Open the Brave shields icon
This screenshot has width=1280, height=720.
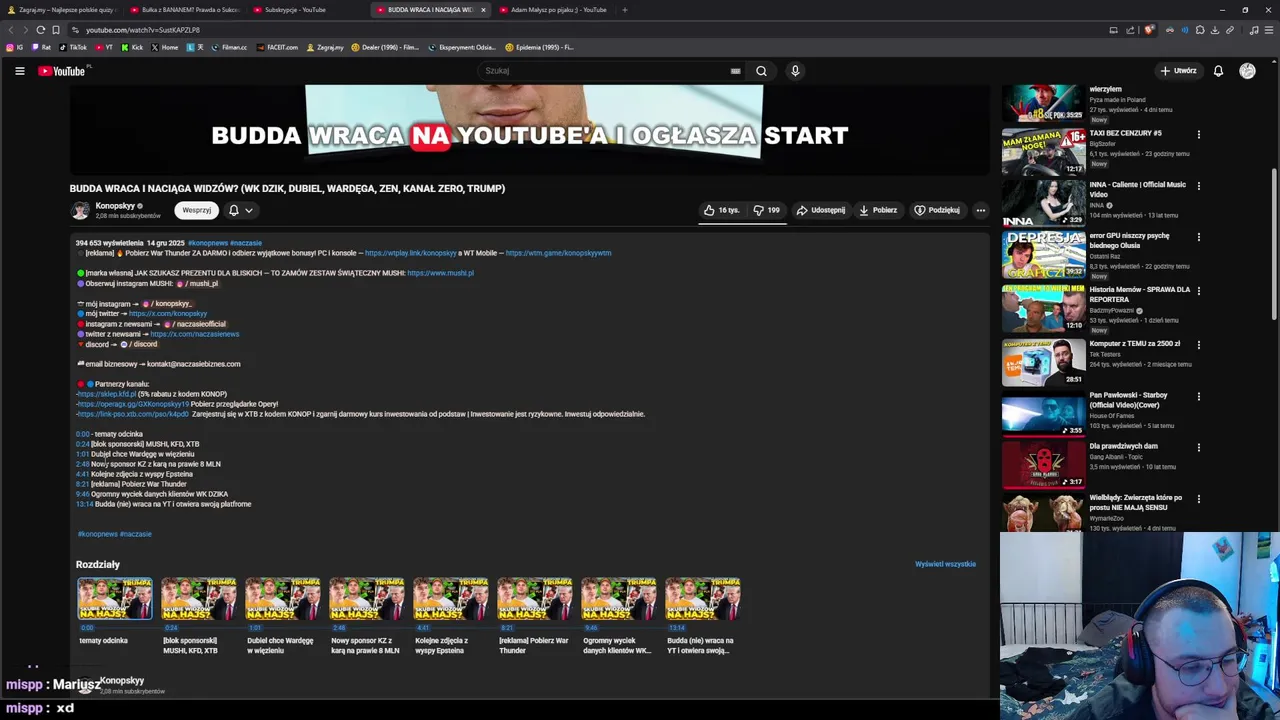[x=1149, y=30]
